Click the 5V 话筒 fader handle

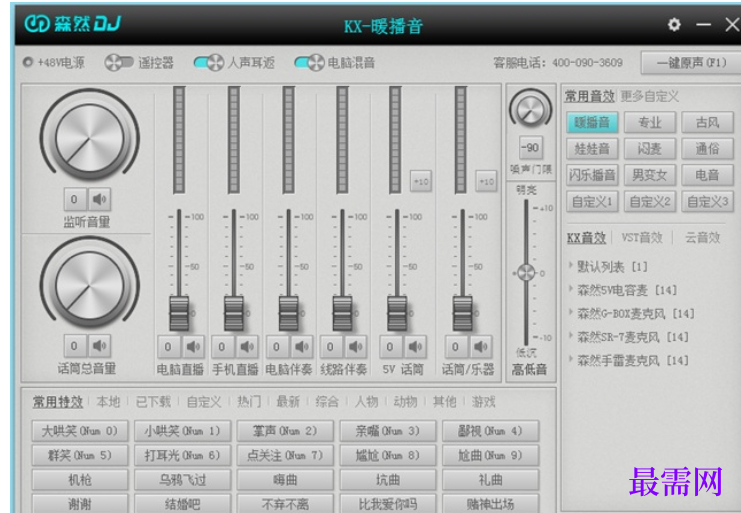tap(397, 313)
